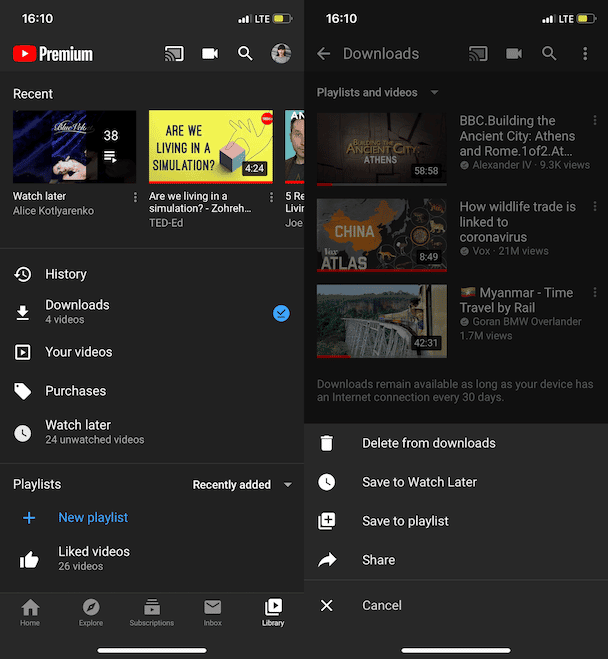
Task: Tap Cancel in the bottom sheet
Action: point(382,605)
